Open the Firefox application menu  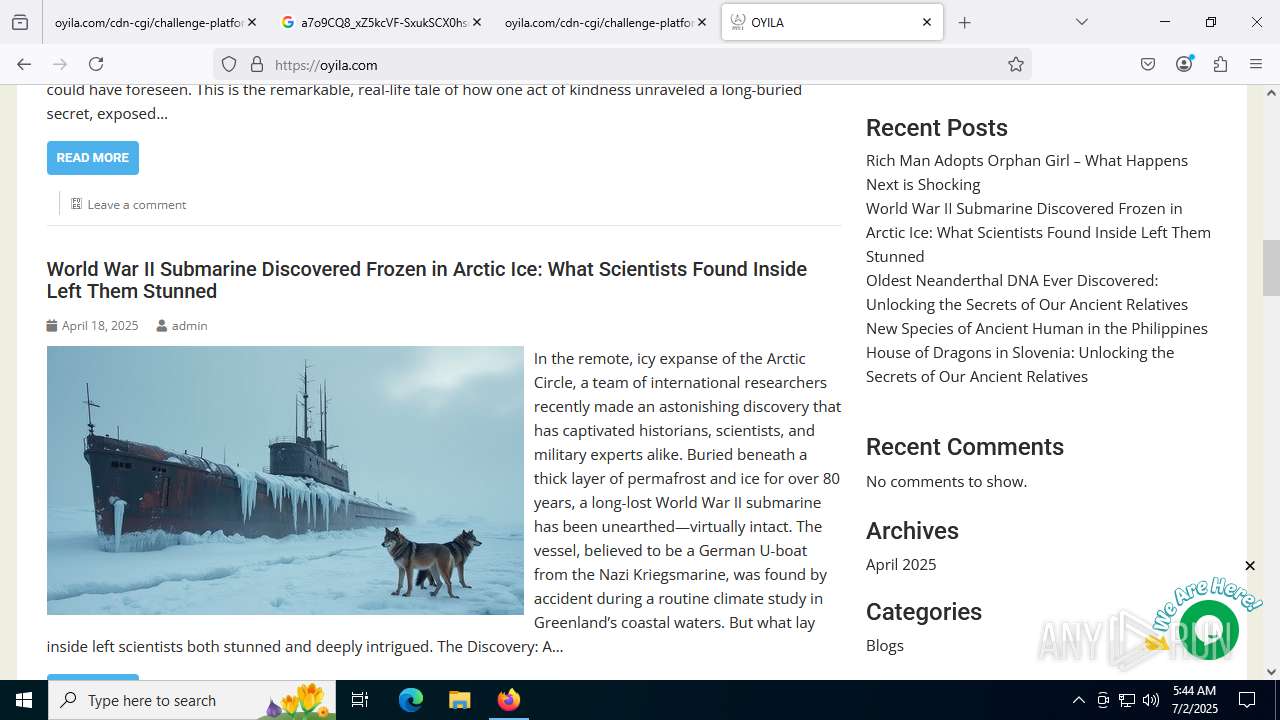pos(1256,64)
